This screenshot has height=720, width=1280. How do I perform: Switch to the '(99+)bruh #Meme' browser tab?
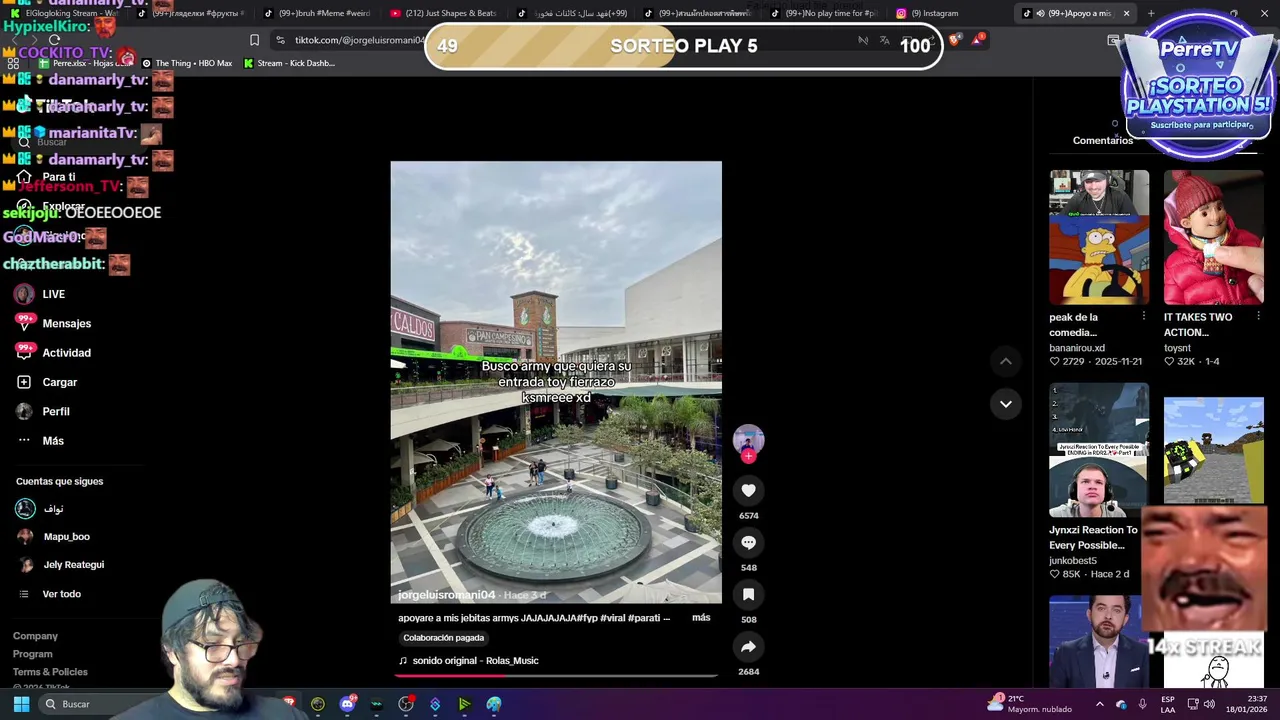[x=315, y=13]
